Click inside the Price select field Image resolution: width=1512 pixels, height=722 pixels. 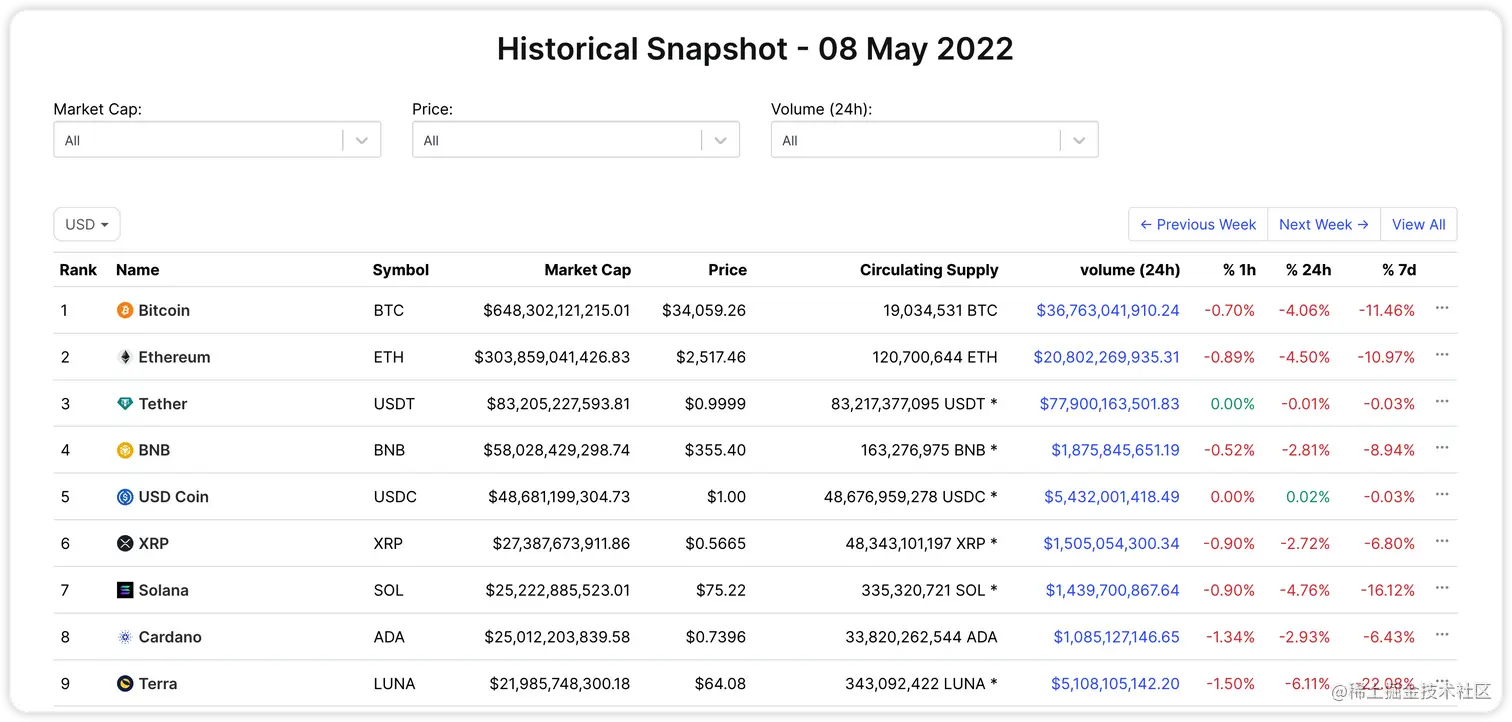coord(576,140)
